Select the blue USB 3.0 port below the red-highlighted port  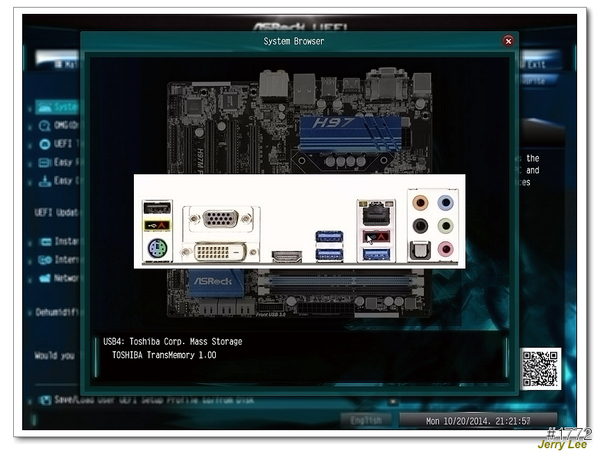[x=376, y=253]
